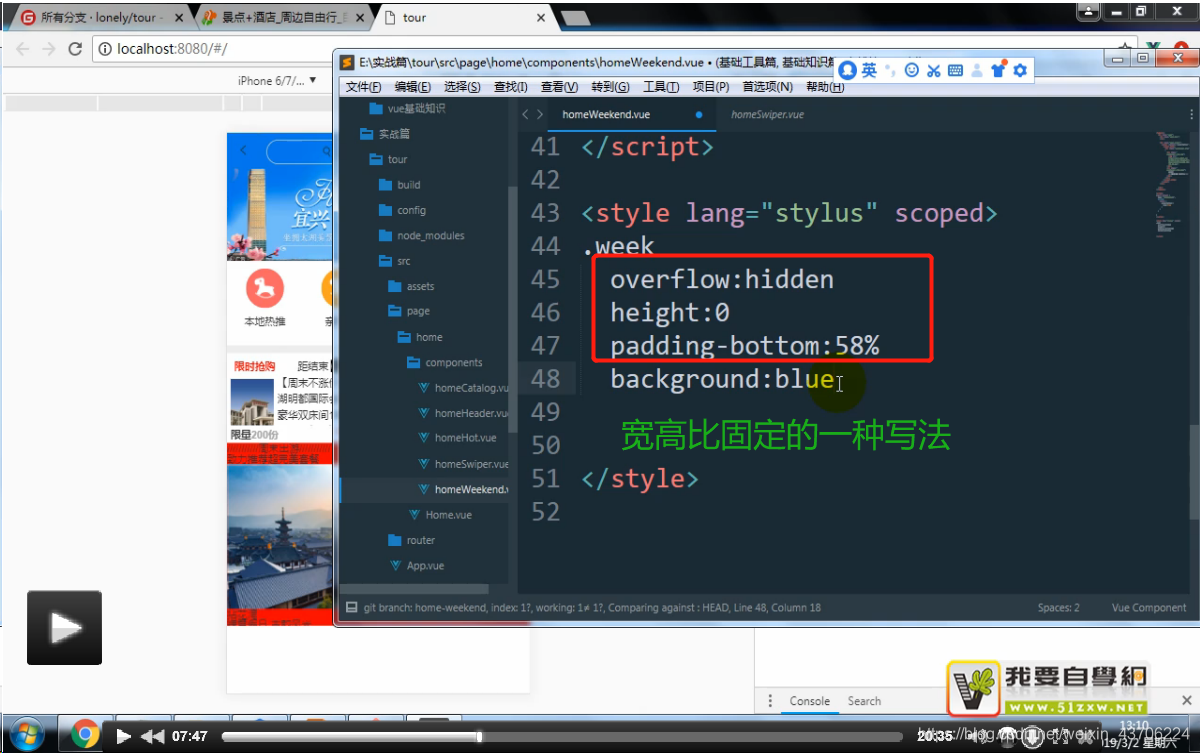
Task: Open the 首选项(N) menu
Action: pos(768,87)
